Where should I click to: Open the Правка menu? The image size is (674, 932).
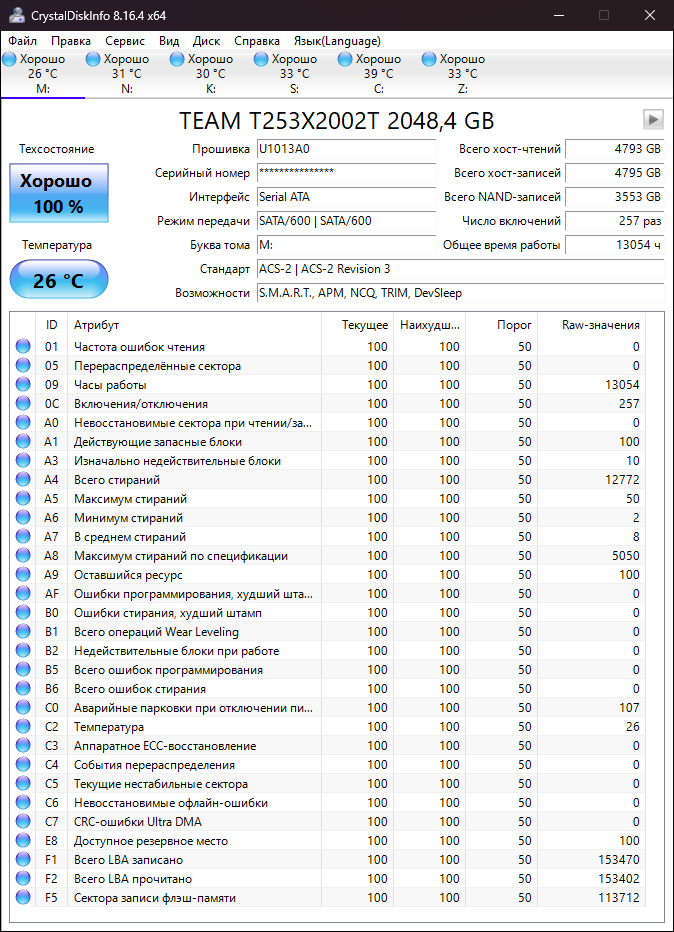pos(71,41)
